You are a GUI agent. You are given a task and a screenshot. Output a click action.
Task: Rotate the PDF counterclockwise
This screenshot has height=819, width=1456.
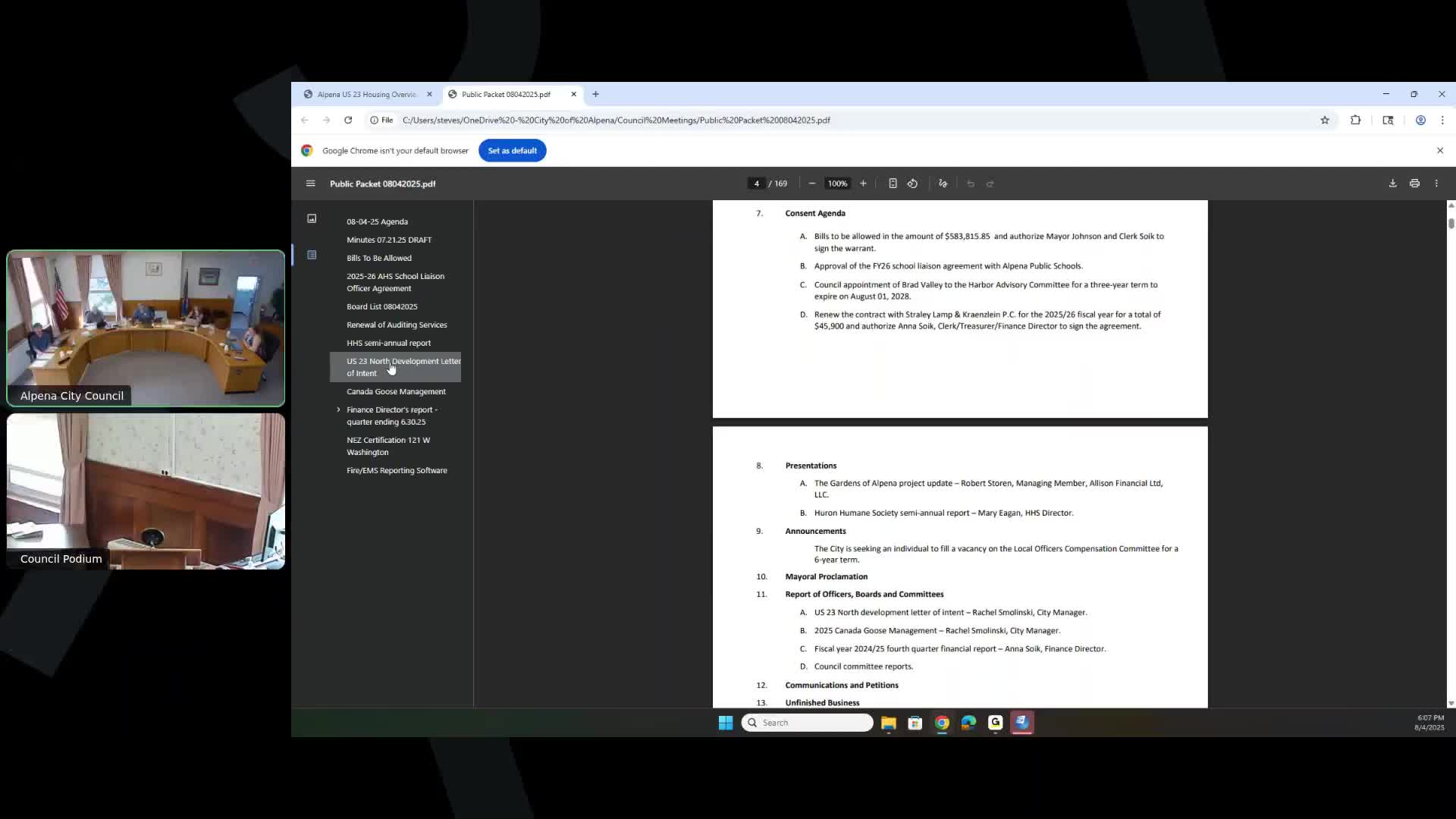(912, 184)
